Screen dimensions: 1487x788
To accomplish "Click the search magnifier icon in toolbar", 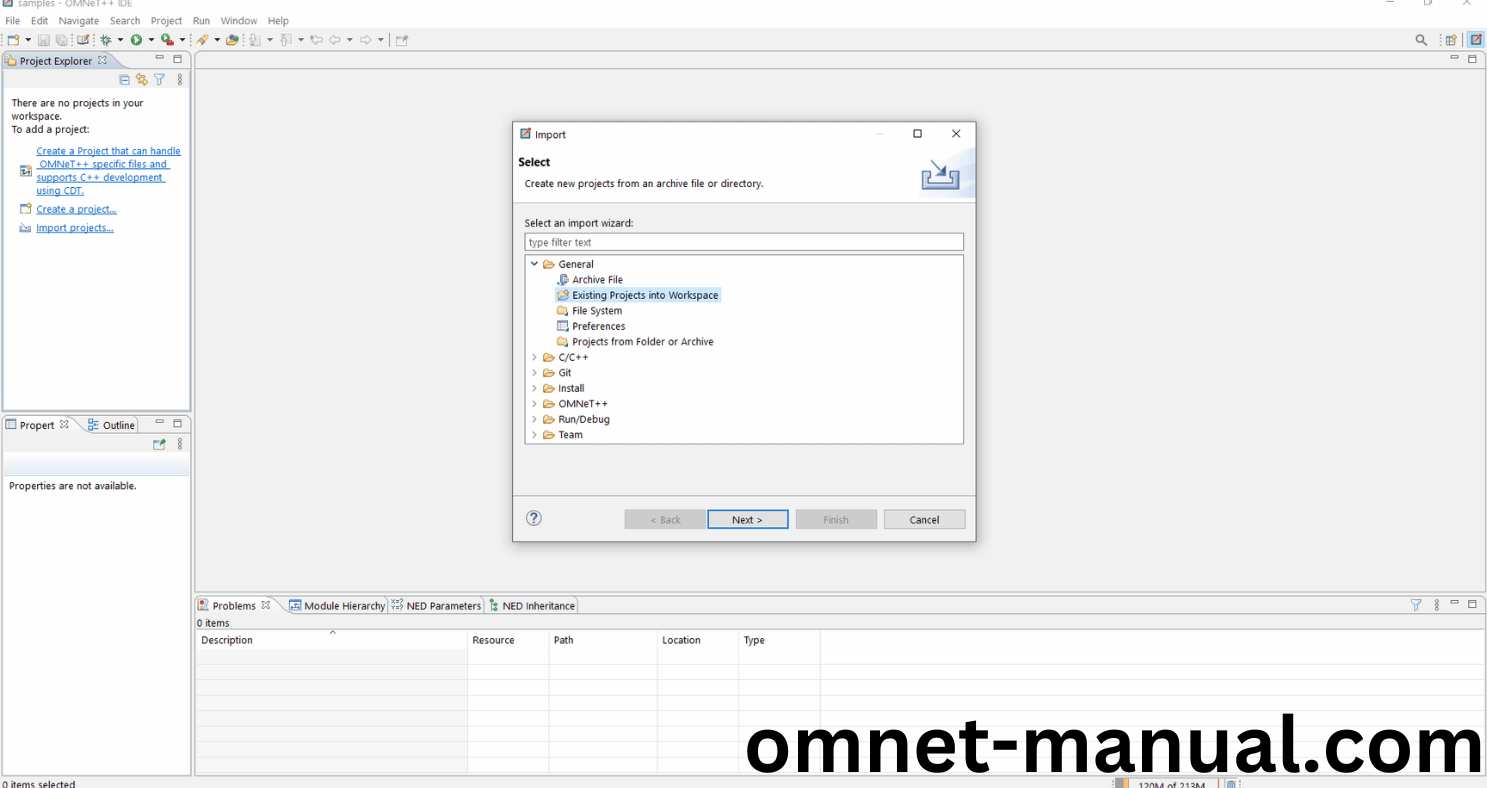I will click(1421, 40).
